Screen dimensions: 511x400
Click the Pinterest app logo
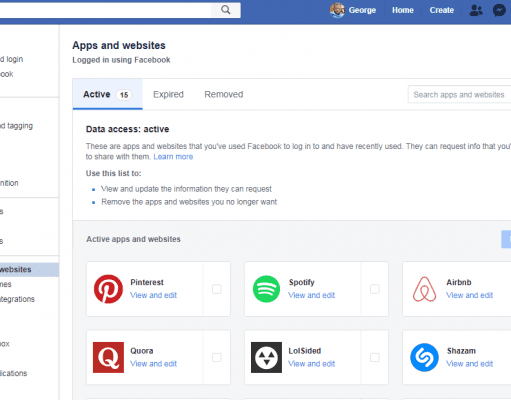pos(108,289)
